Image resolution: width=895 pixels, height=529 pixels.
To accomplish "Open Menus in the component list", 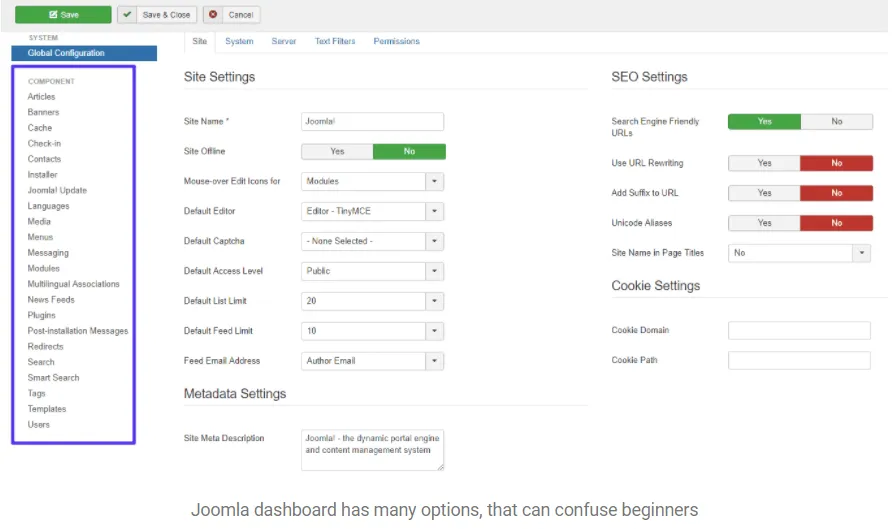I will coord(41,237).
